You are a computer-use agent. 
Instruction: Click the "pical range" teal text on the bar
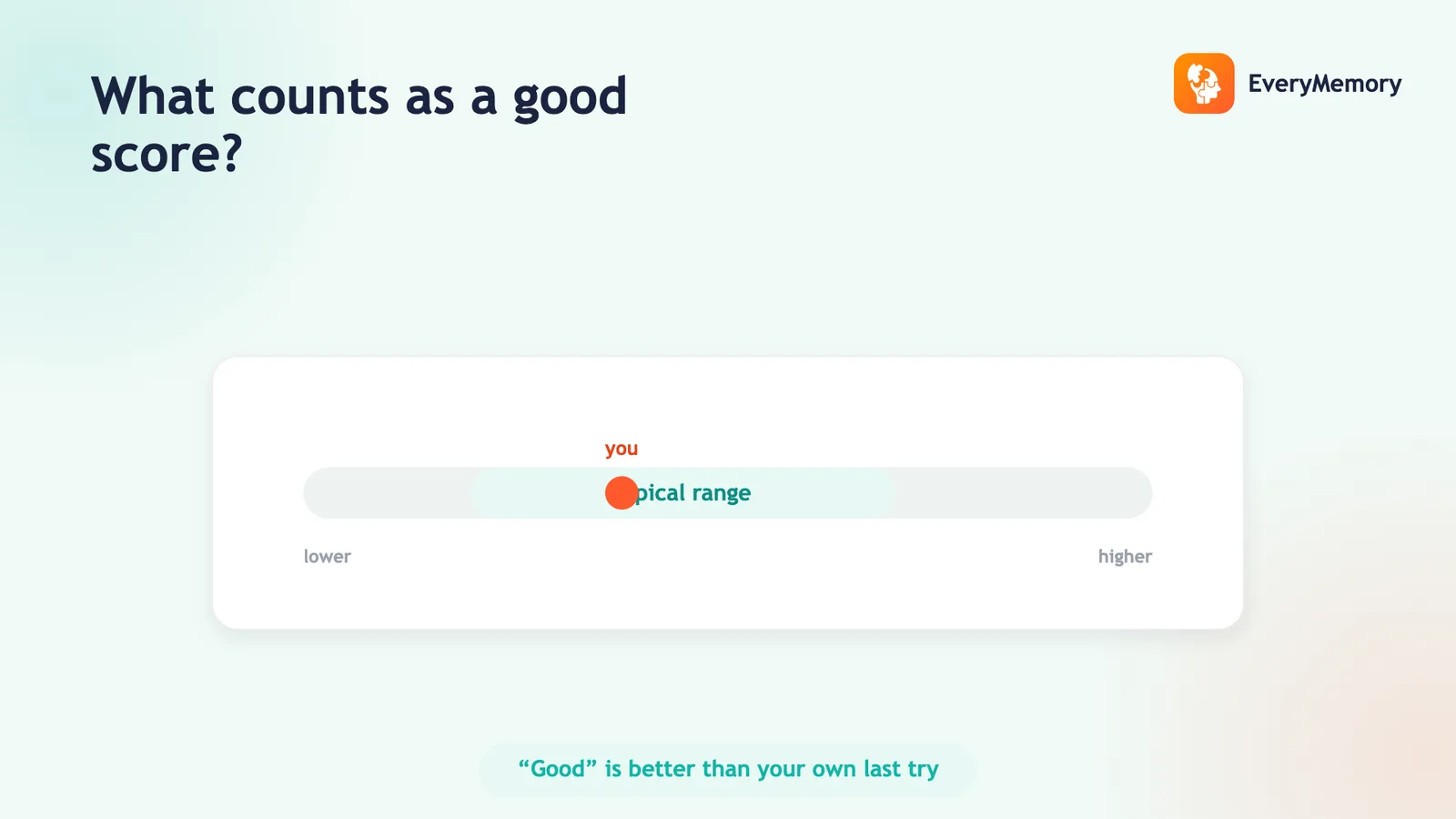click(x=693, y=493)
